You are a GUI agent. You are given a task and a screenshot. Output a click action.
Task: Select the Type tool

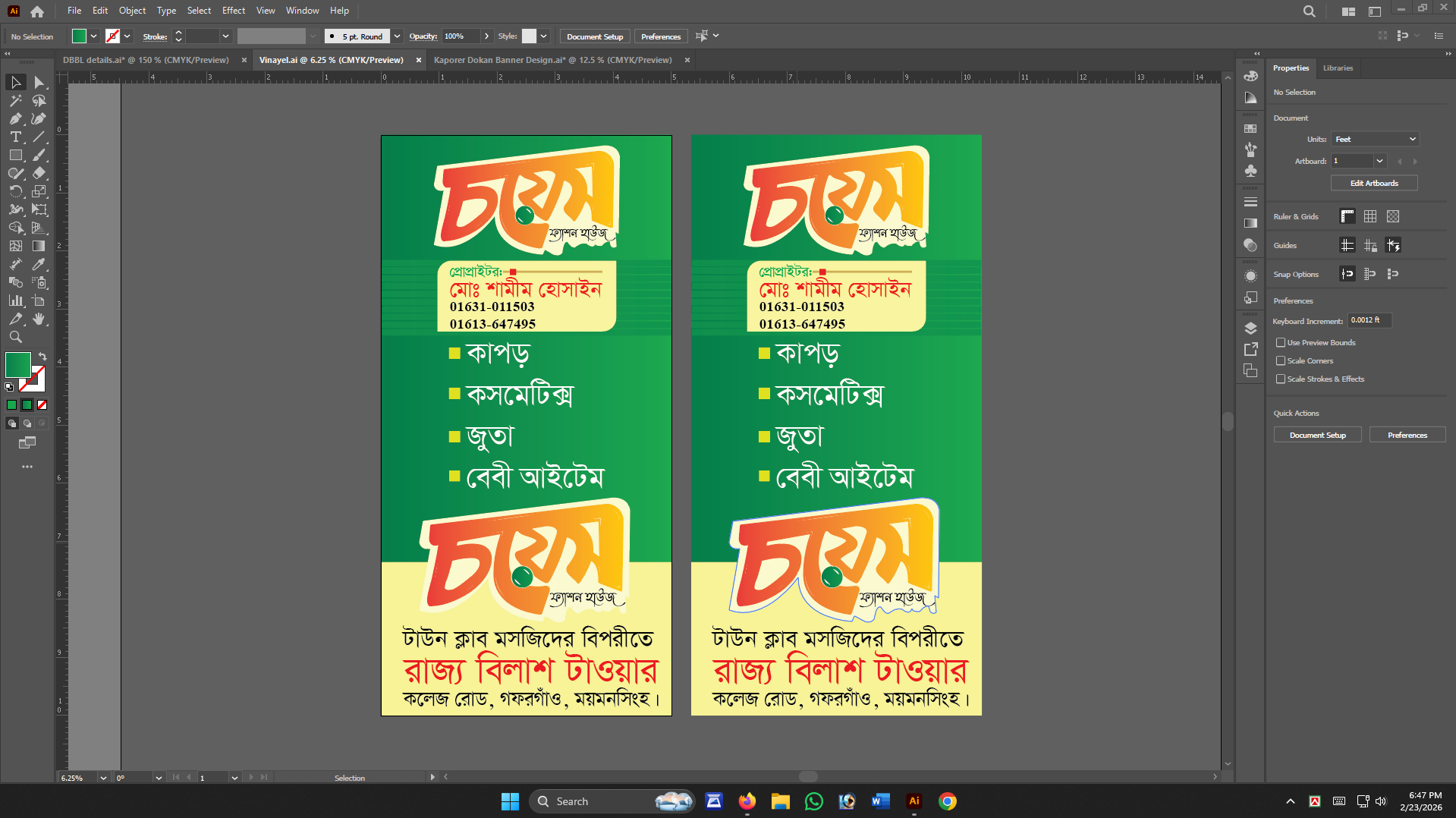15,137
